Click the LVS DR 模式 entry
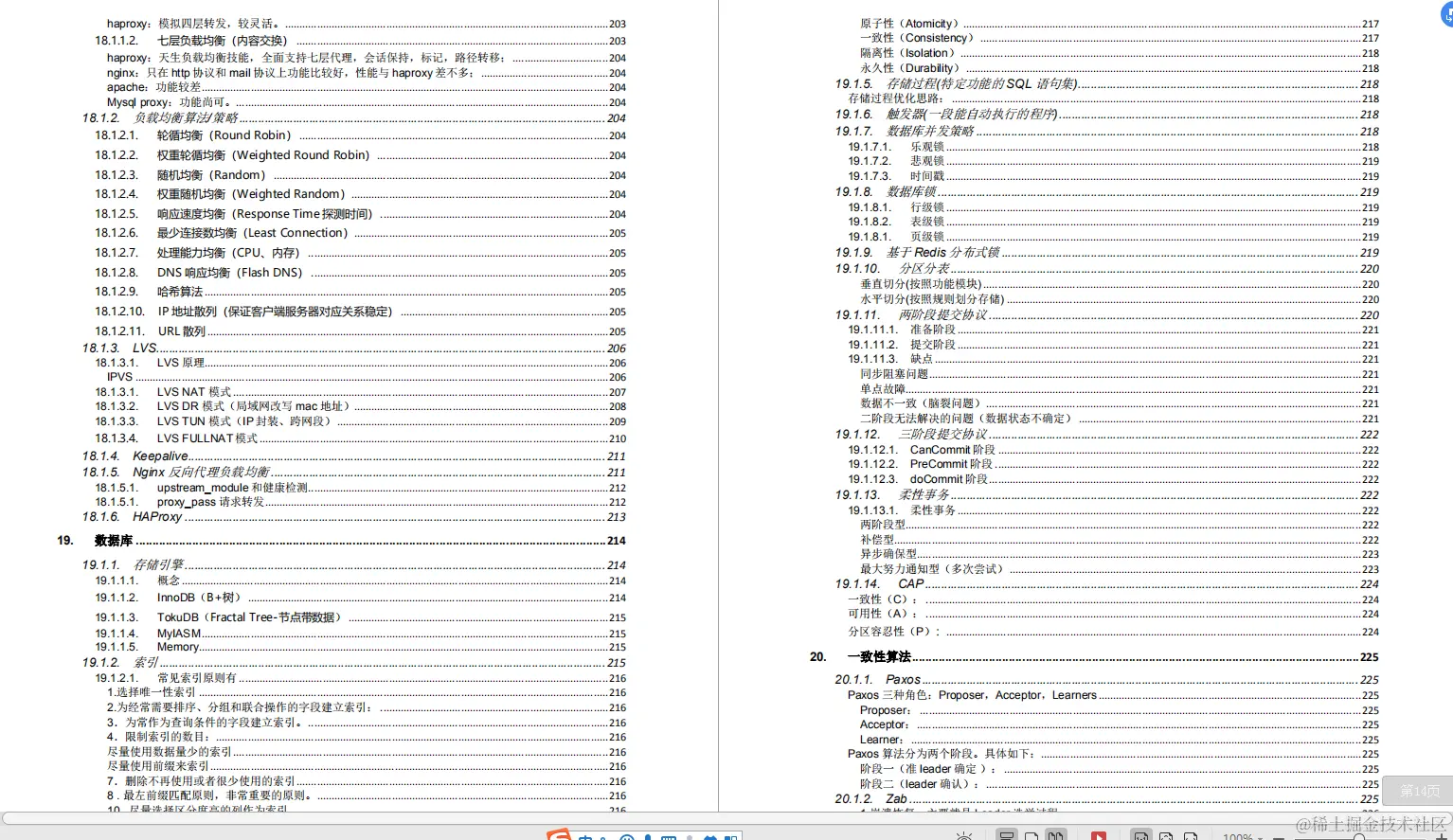Image resolution: width=1453 pixels, height=840 pixels. pyautogui.click(x=360, y=406)
